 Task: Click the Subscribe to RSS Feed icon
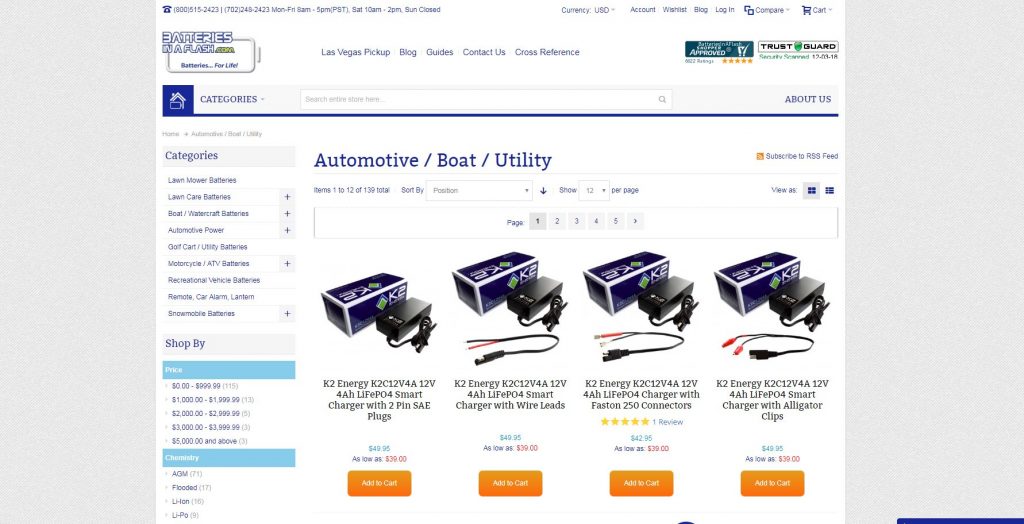pyautogui.click(x=760, y=156)
